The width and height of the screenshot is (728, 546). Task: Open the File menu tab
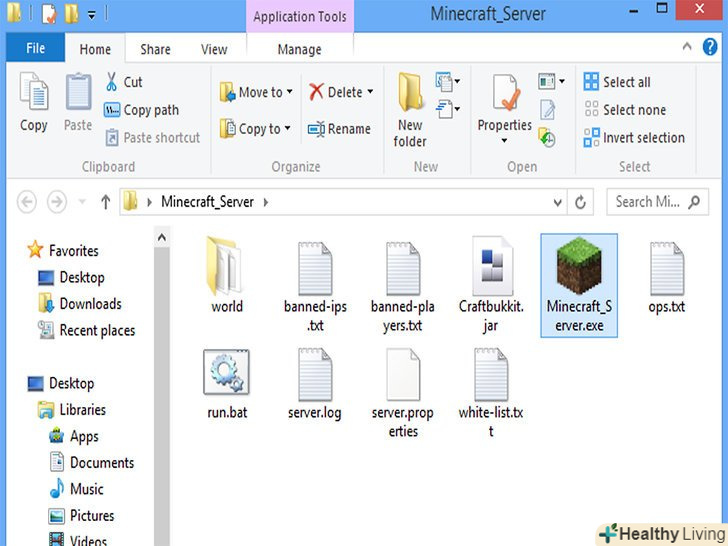pos(35,48)
